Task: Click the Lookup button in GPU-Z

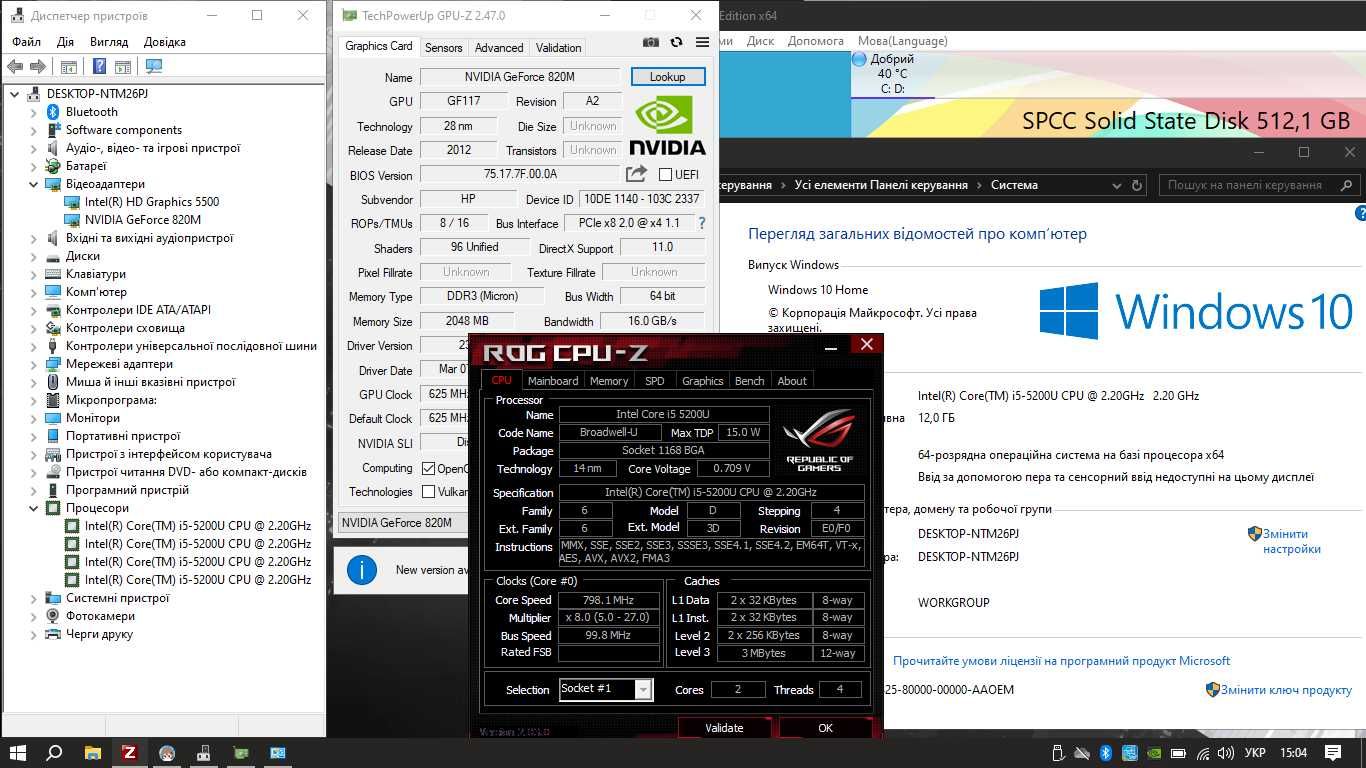Action: click(x=668, y=77)
